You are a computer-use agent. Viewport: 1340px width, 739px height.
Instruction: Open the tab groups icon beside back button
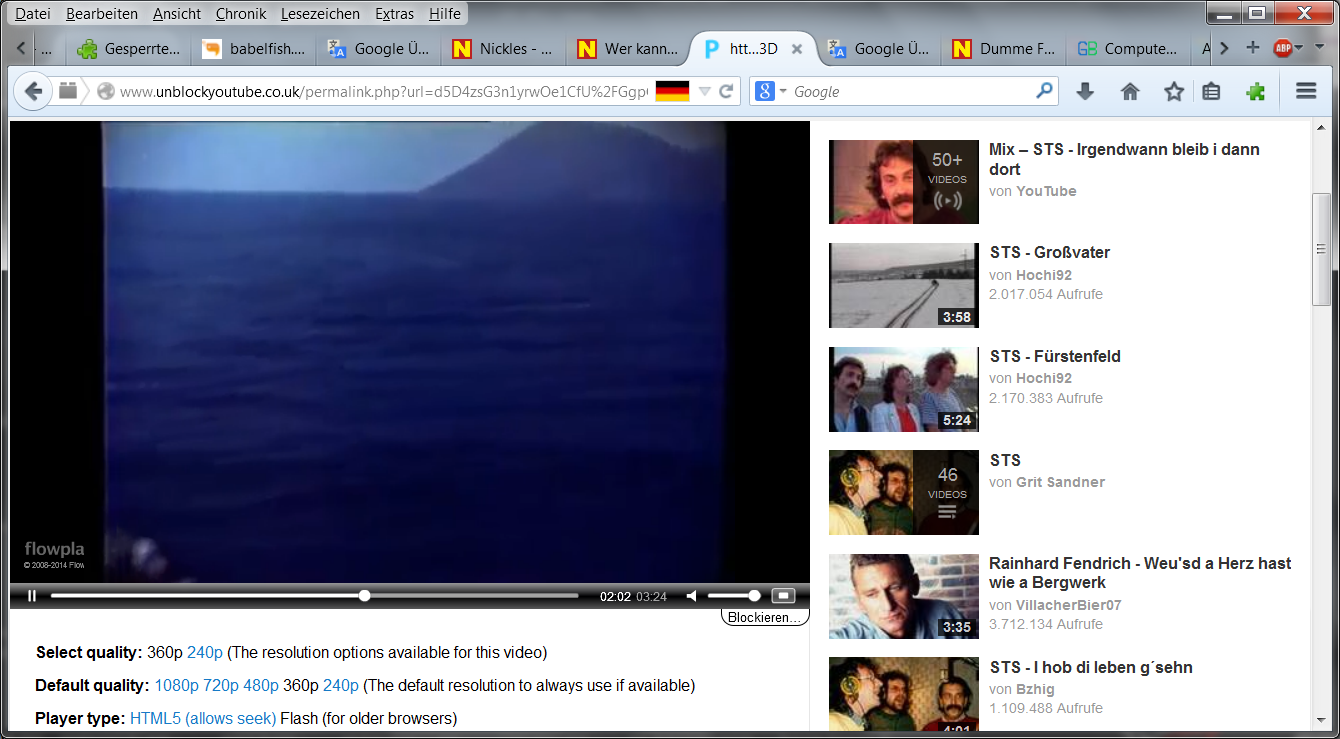coord(67,91)
